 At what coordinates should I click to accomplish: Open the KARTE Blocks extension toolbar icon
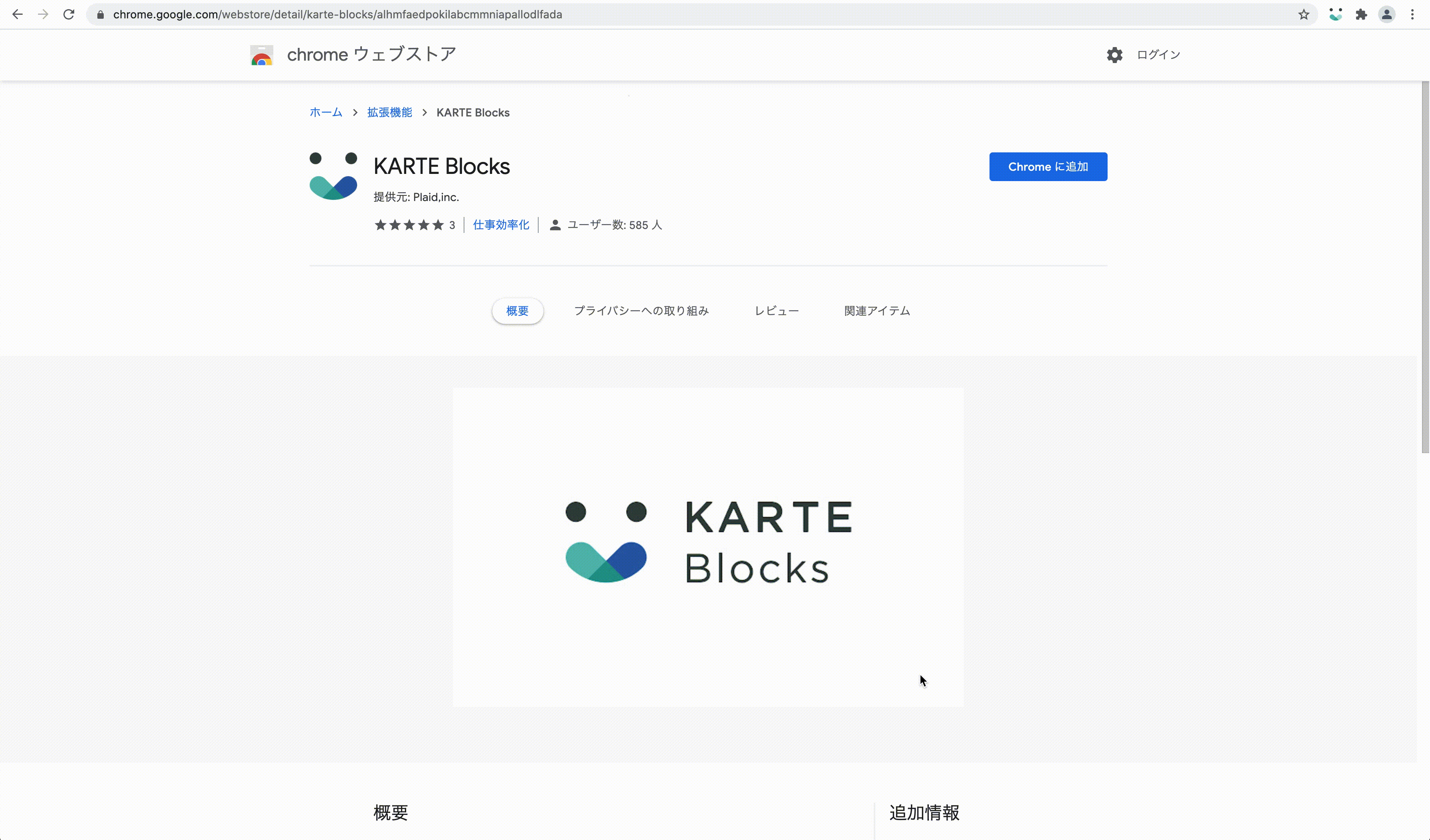[1335, 15]
